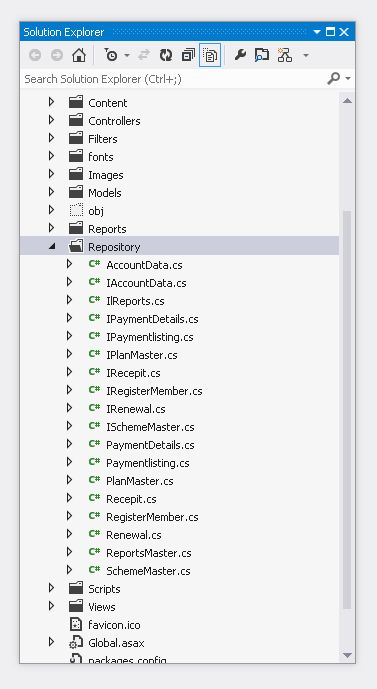Select IRegisterMember.cs file

point(154,391)
